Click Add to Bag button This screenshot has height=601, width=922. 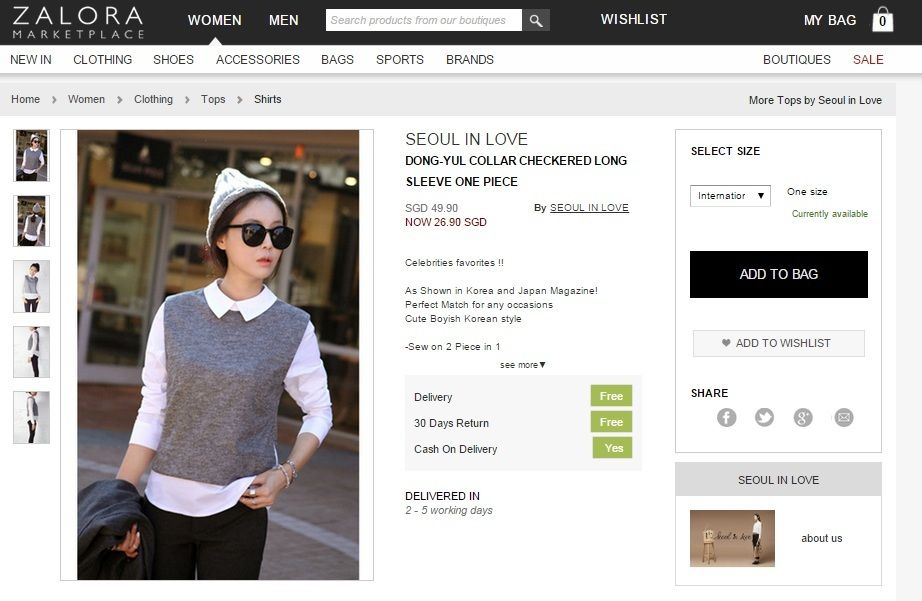tap(779, 275)
